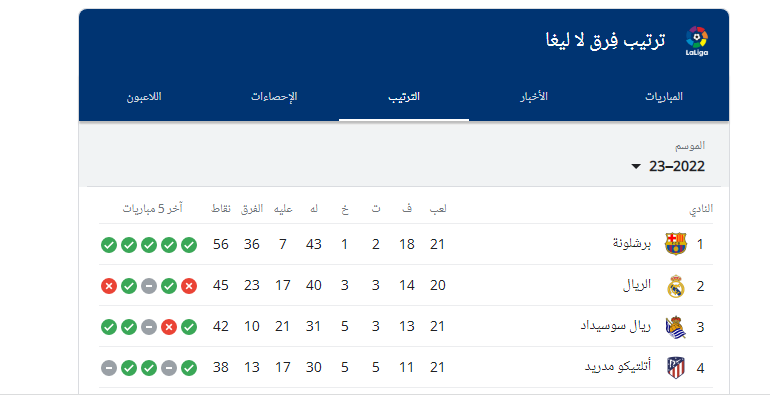Click the dropdown arrow beside the season
This screenshot has width=770, height=408.
point(636,167)
